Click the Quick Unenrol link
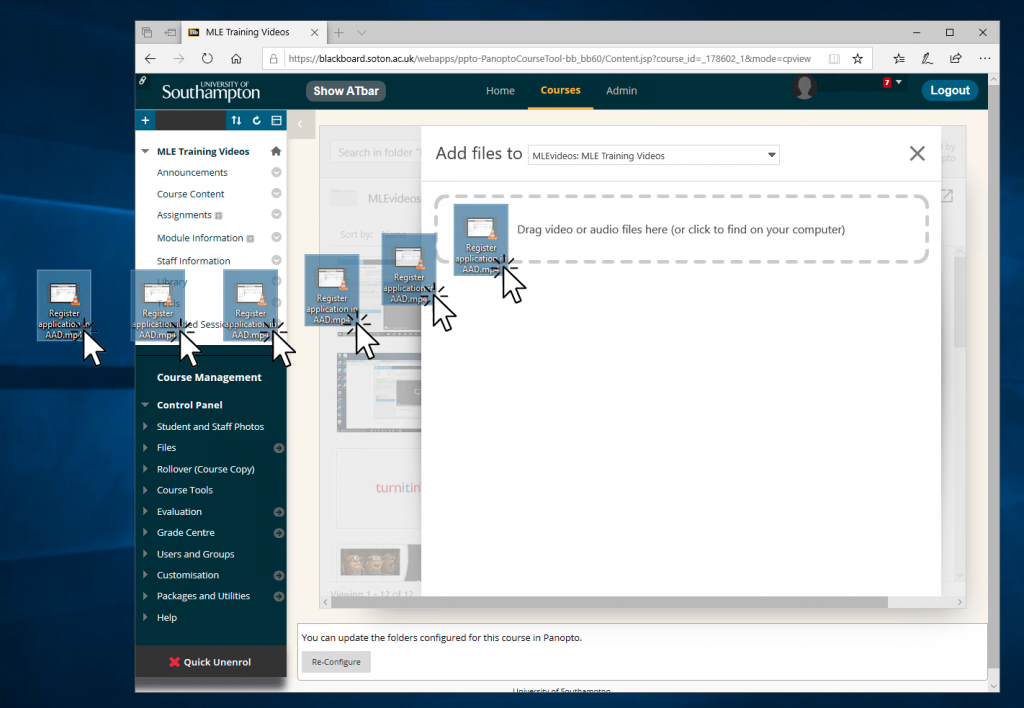The image size is (1024, 708). pyautogui.click(x=217, y=662)
